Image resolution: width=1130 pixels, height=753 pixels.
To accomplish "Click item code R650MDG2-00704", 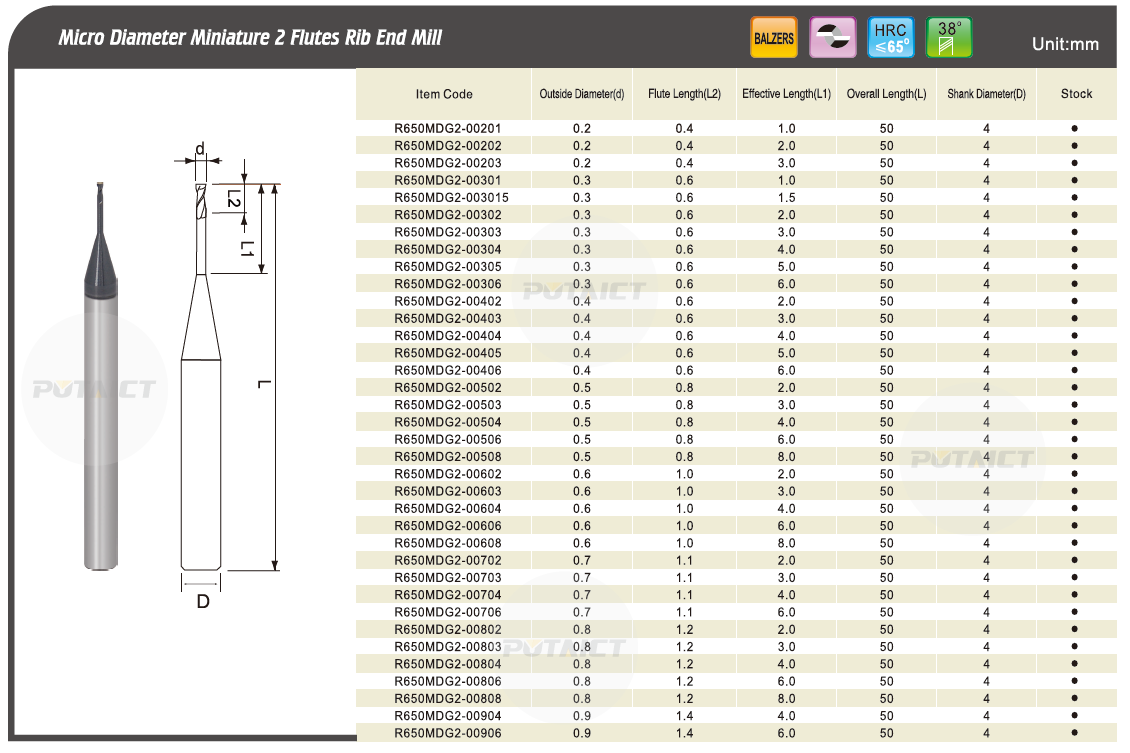I will click(448, 595).
